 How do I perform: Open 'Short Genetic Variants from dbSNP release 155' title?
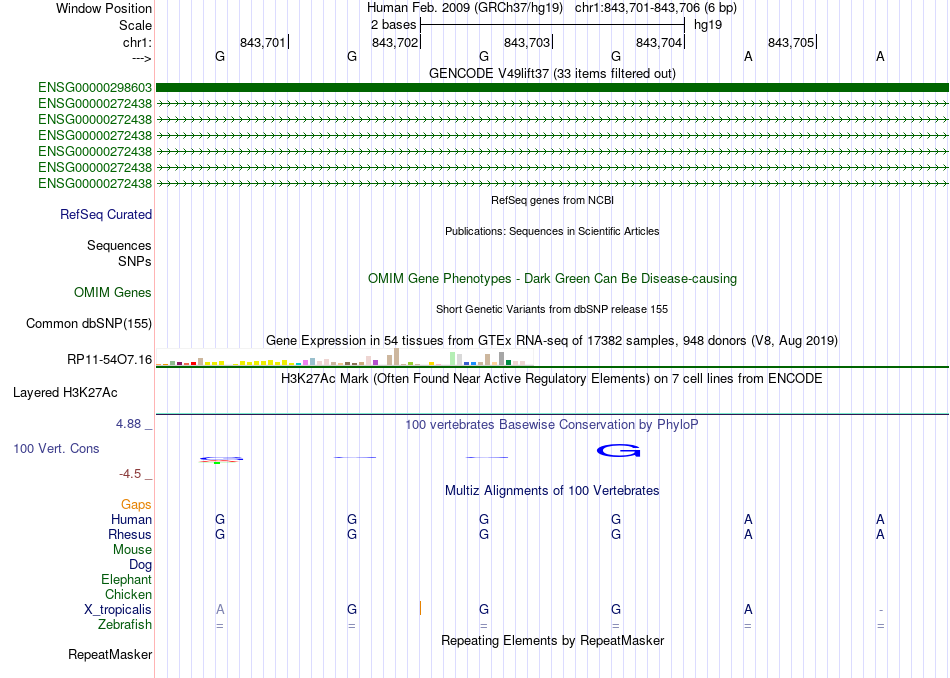(552, 309)
